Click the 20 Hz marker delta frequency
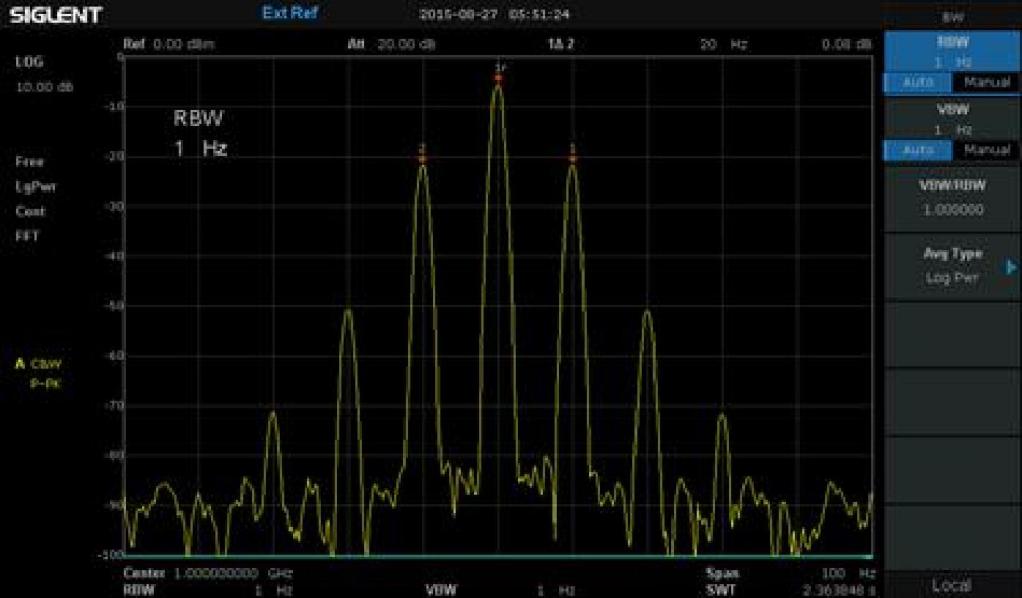Screen dimensions: 1022x598 click(x=723, y=44)
